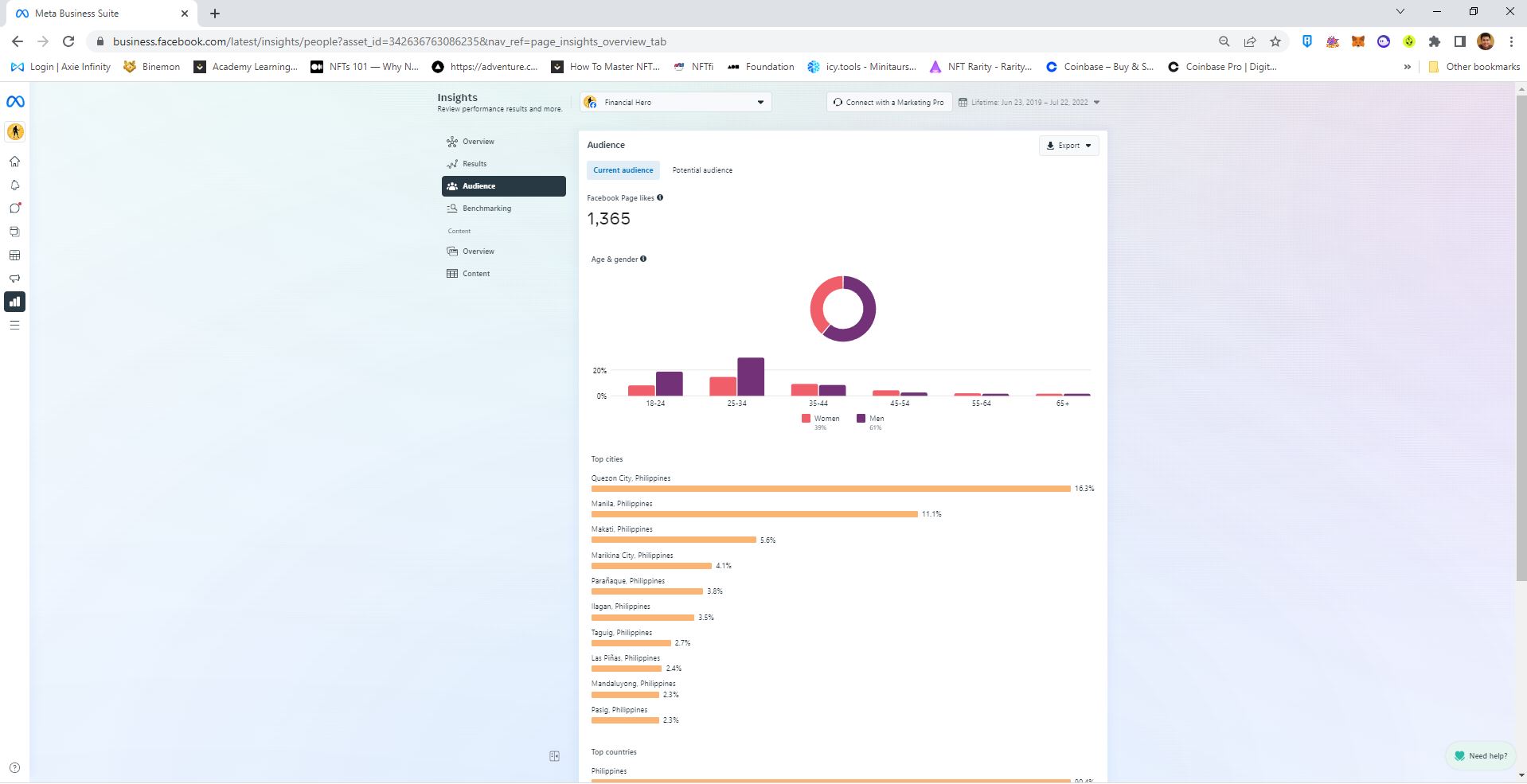Open the Ads megaphone icon in sidebar

pyautogui.click(x=14, y=279)
